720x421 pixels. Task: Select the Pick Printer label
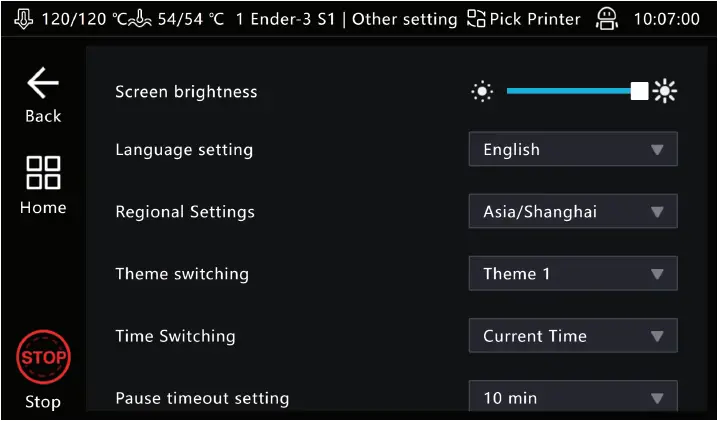[535, 19]
